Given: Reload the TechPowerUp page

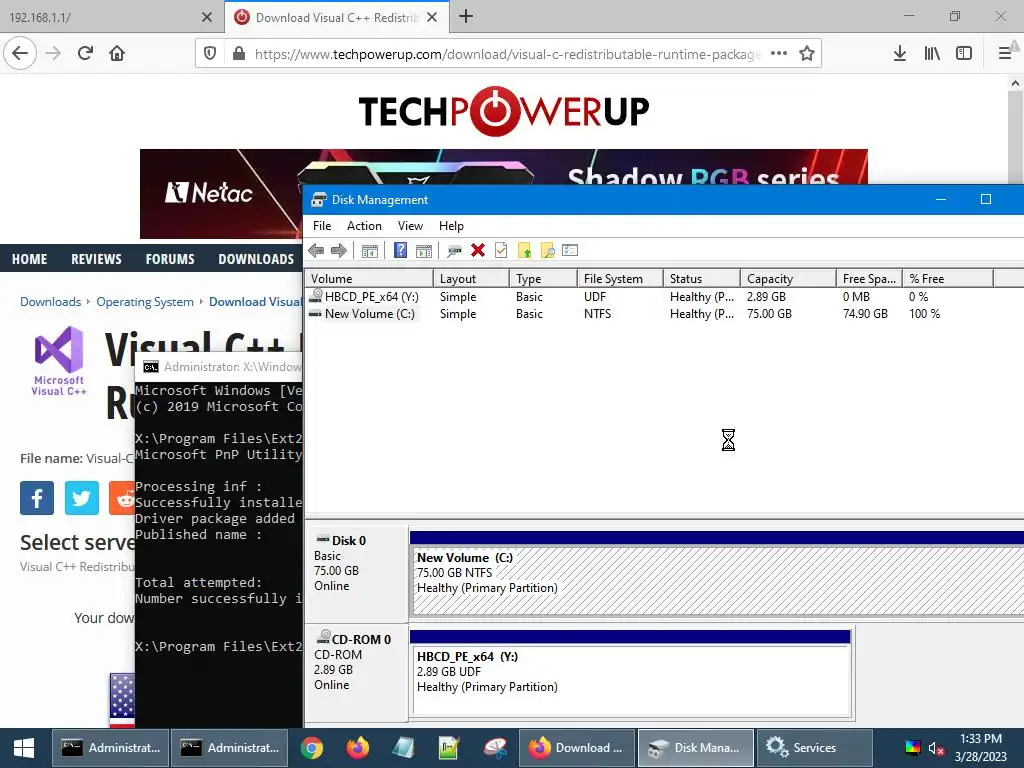Looking at the screenshot, I should point(85,53).
